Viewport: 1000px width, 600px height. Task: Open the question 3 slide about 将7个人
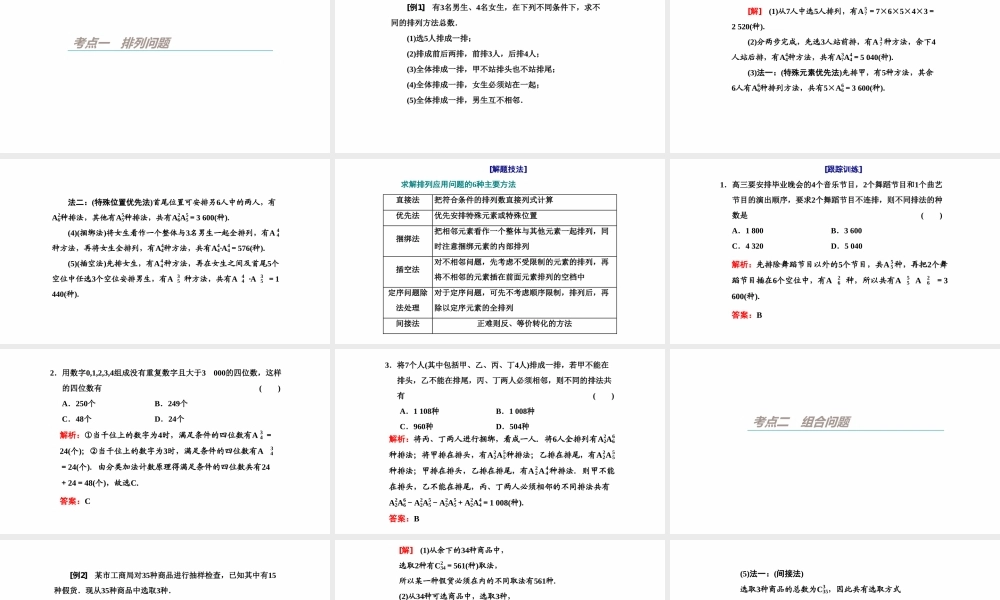pyautogui.click(x=499, y=441)
